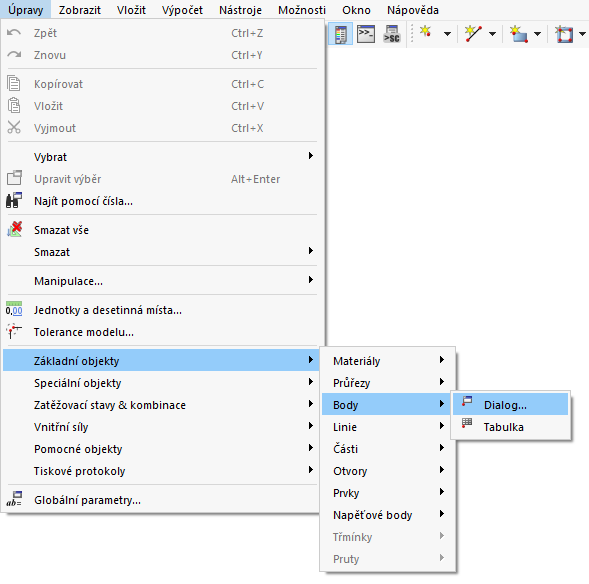
Task: Select the new point star tool
Action: (426, 33)
